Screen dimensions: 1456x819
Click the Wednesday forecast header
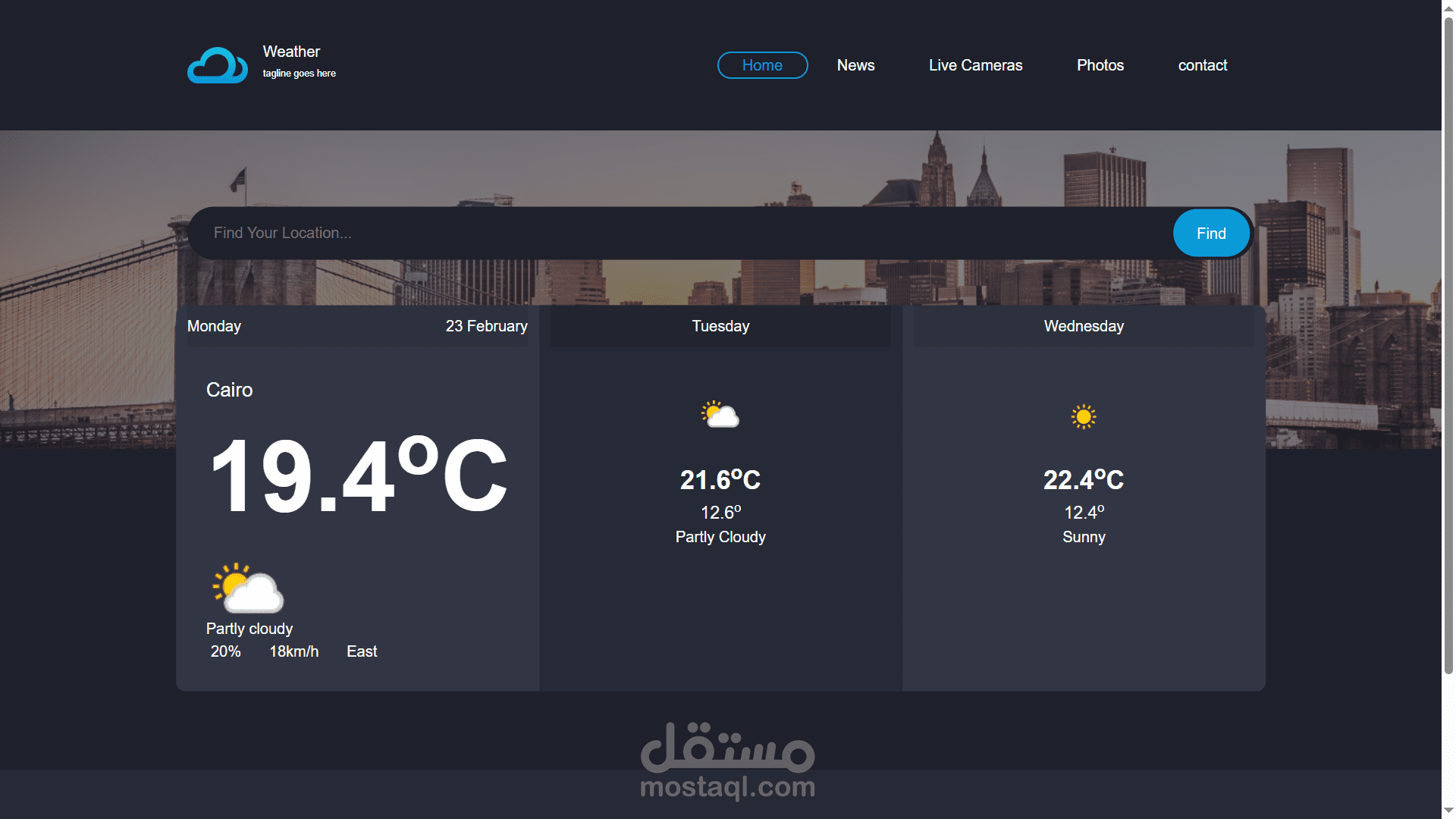click(1084, 326)
